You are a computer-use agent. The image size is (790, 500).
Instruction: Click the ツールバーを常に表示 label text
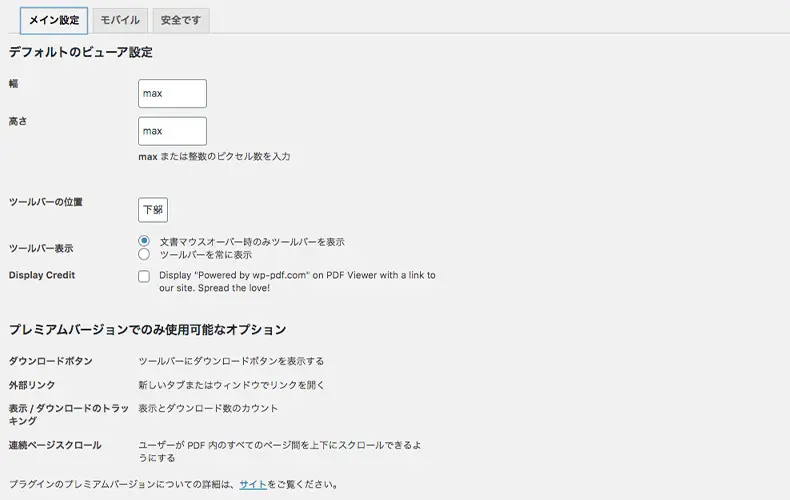206,255
